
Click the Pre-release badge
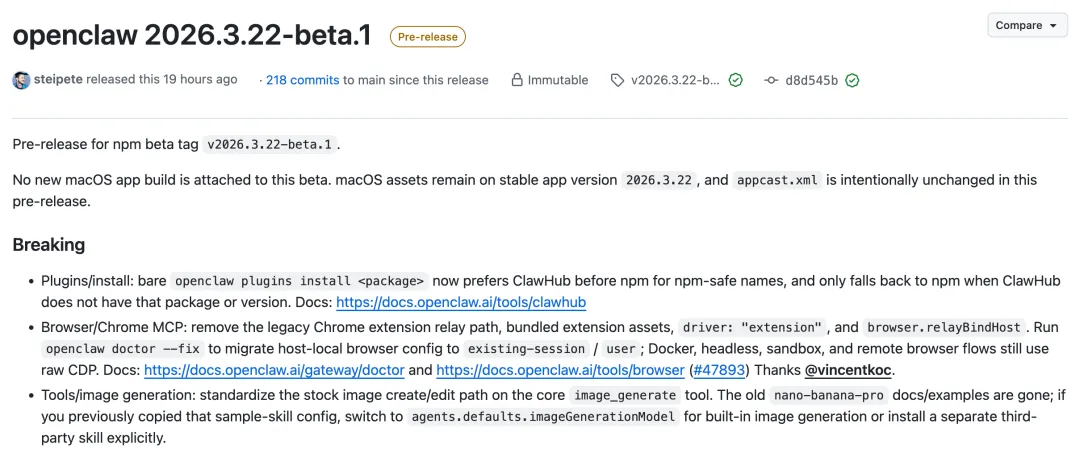[427, 37]
